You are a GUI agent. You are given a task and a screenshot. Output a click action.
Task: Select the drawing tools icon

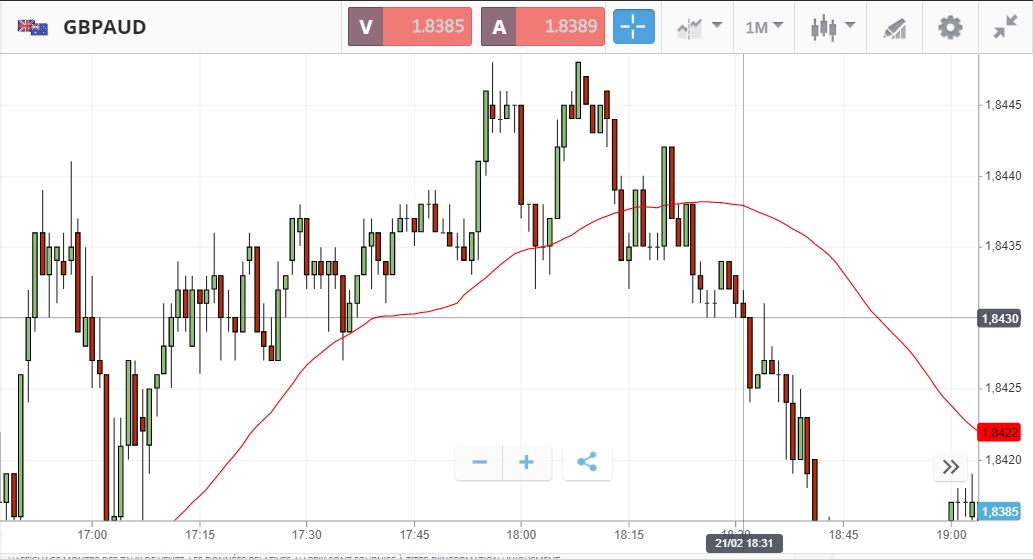[x=895, y=28]
